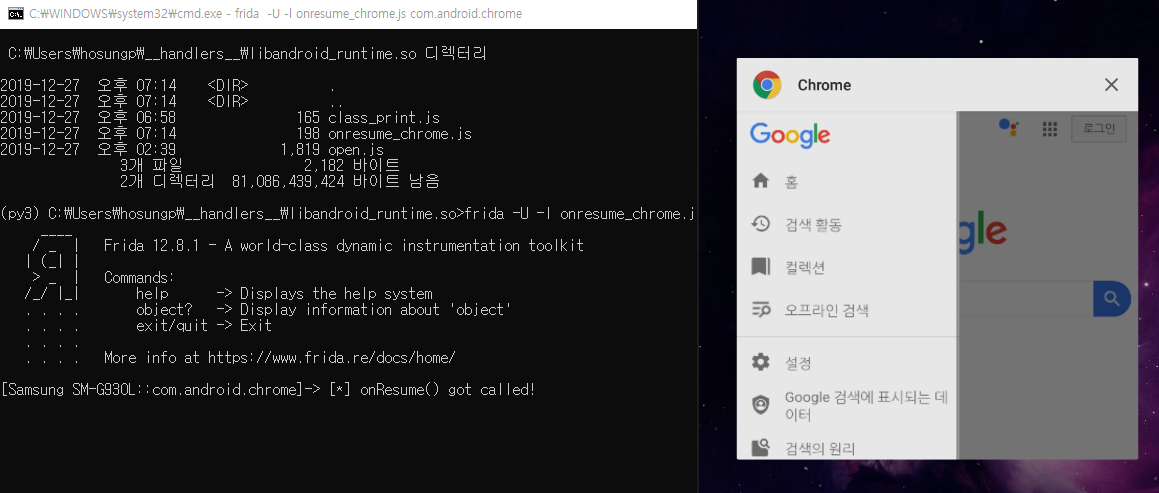Image resolution: width=1159 pixels, height=493 pixels.
Task: Click the frida -U -l command line text
Action: click(580, 214)
